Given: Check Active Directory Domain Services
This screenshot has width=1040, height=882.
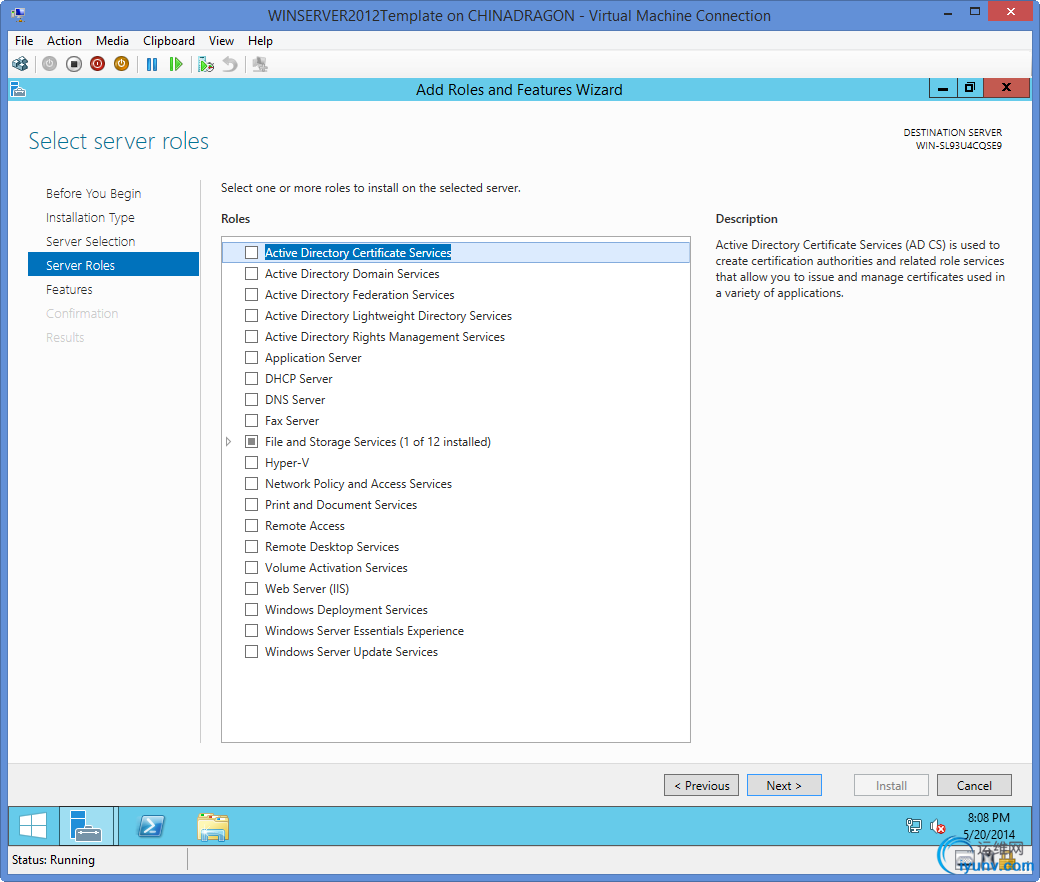Looking at the screenshot, I should click(251, 273).
